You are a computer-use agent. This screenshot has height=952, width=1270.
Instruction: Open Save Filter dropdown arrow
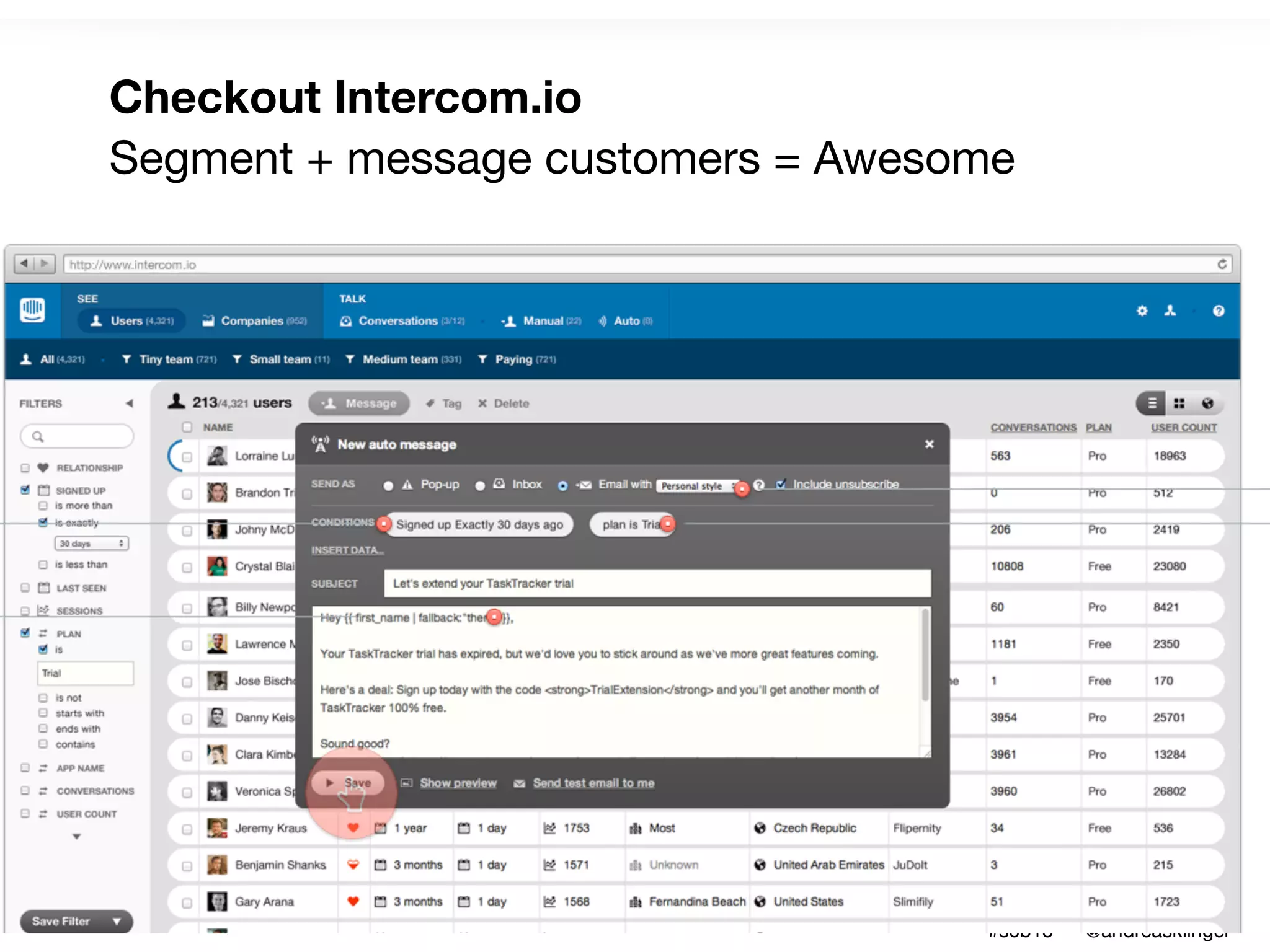(117, 922)
